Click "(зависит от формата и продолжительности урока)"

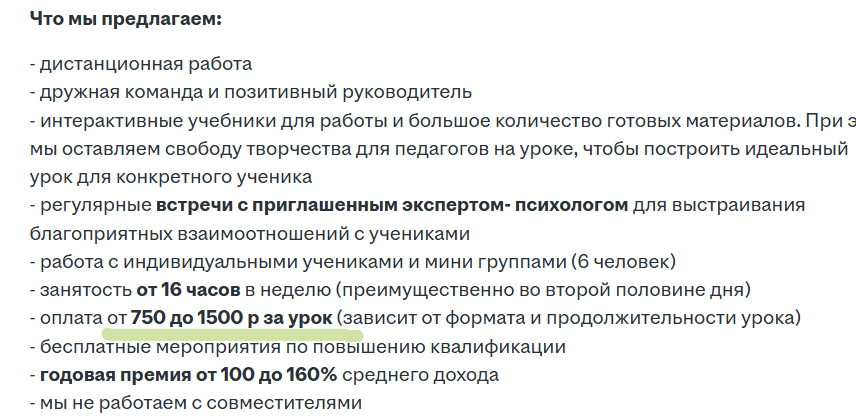[x=568, y=318]
